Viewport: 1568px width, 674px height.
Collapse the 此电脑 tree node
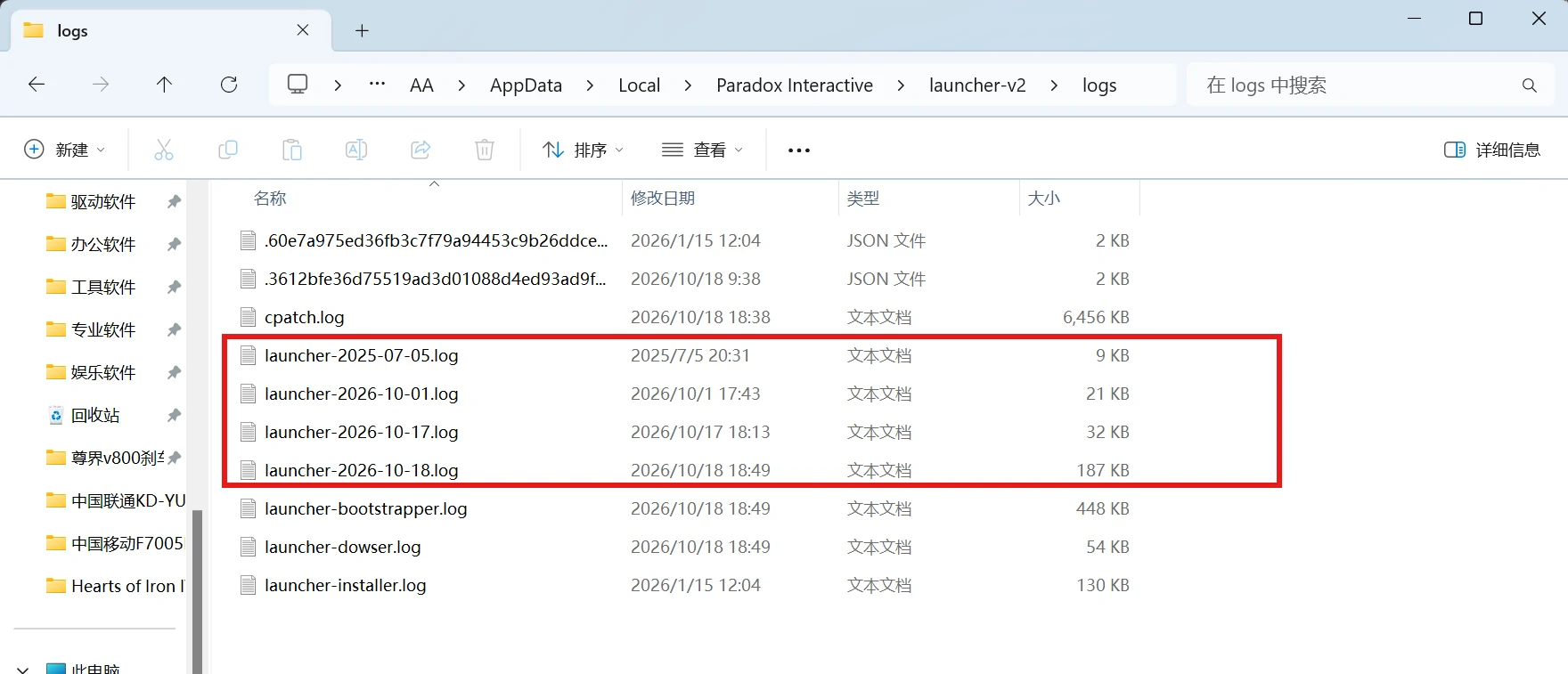[x=24, y=669]
